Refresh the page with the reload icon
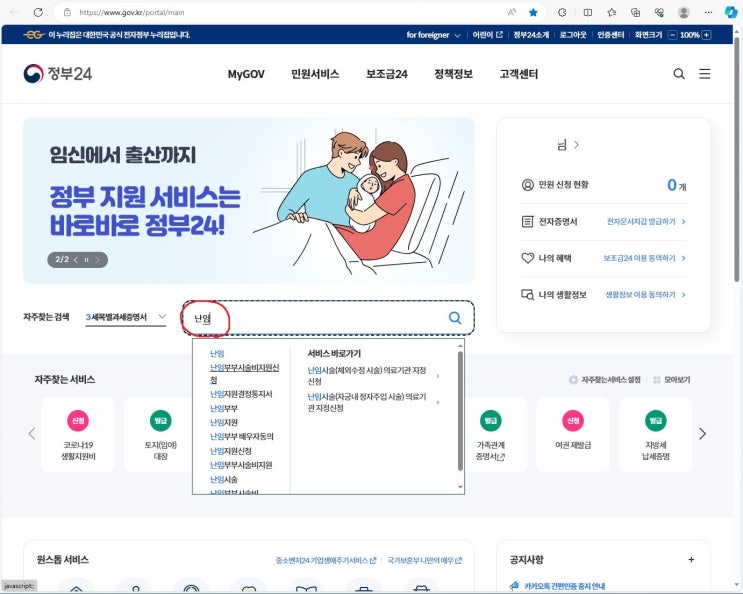743x594 pixels. [x=38, y=12]
